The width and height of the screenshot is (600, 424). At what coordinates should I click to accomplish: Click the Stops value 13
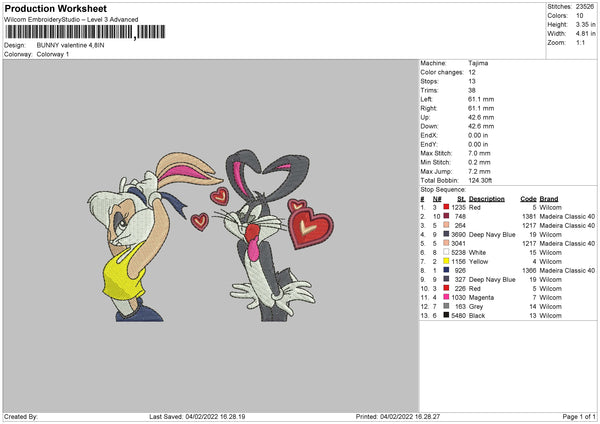pos(472,81)
